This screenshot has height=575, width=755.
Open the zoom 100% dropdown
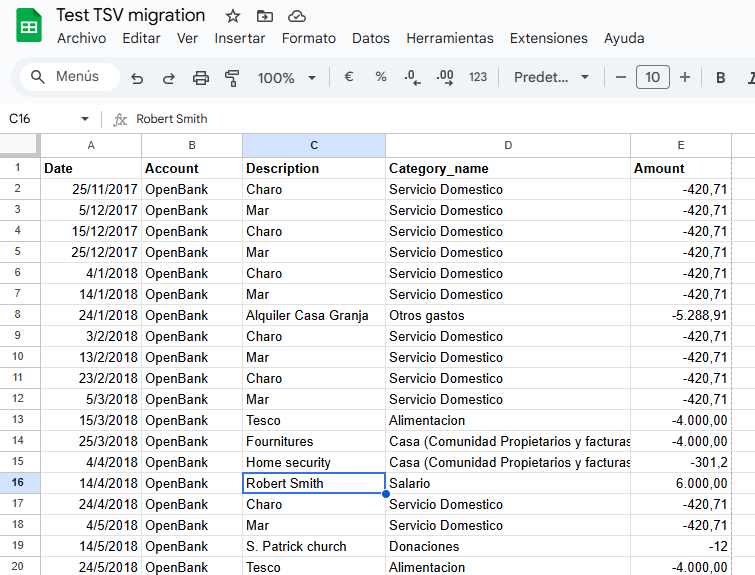pos(286,78)
